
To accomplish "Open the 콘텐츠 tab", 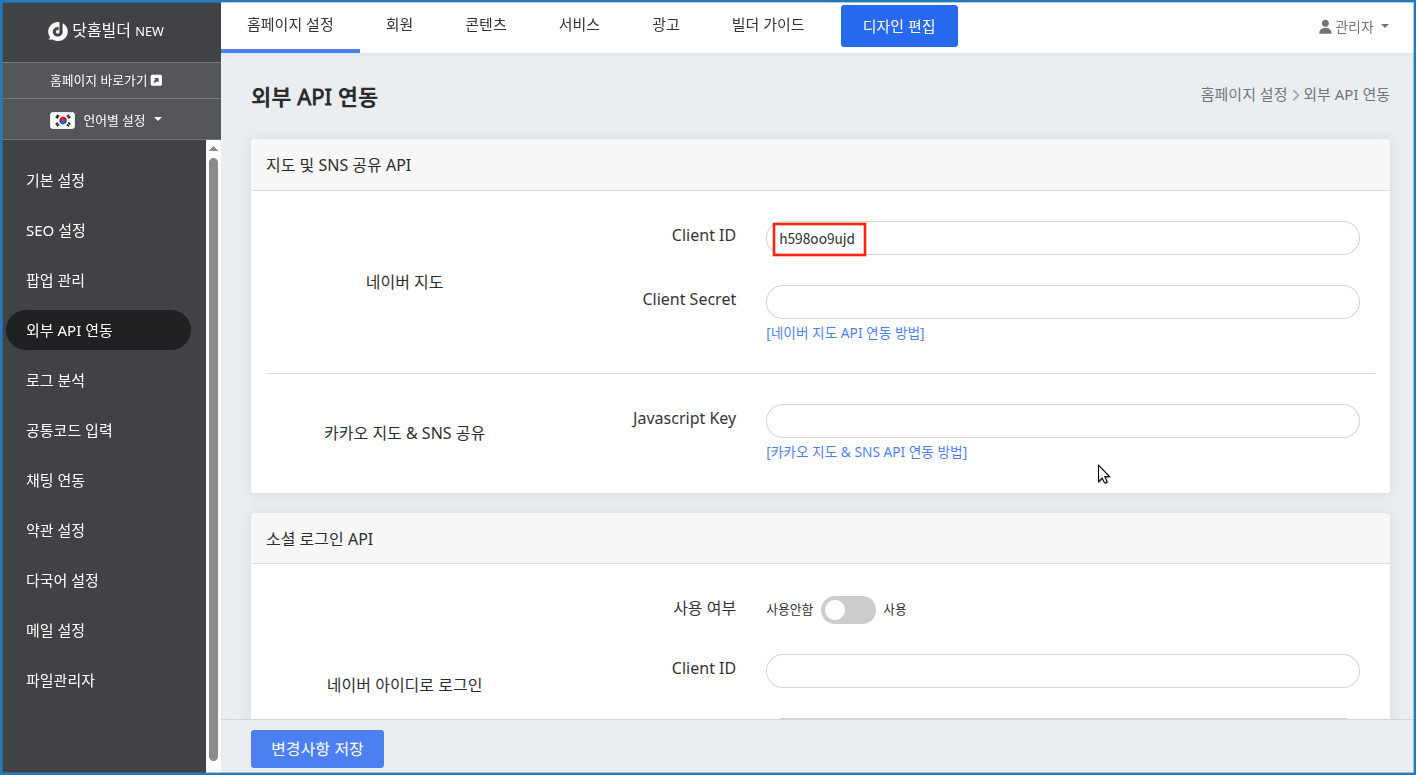I will [486, 25].
